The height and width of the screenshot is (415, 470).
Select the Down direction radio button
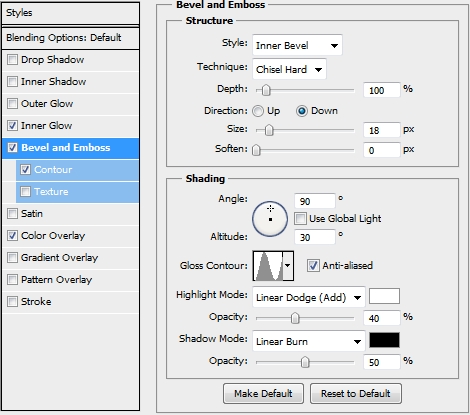tap(302, 111)
